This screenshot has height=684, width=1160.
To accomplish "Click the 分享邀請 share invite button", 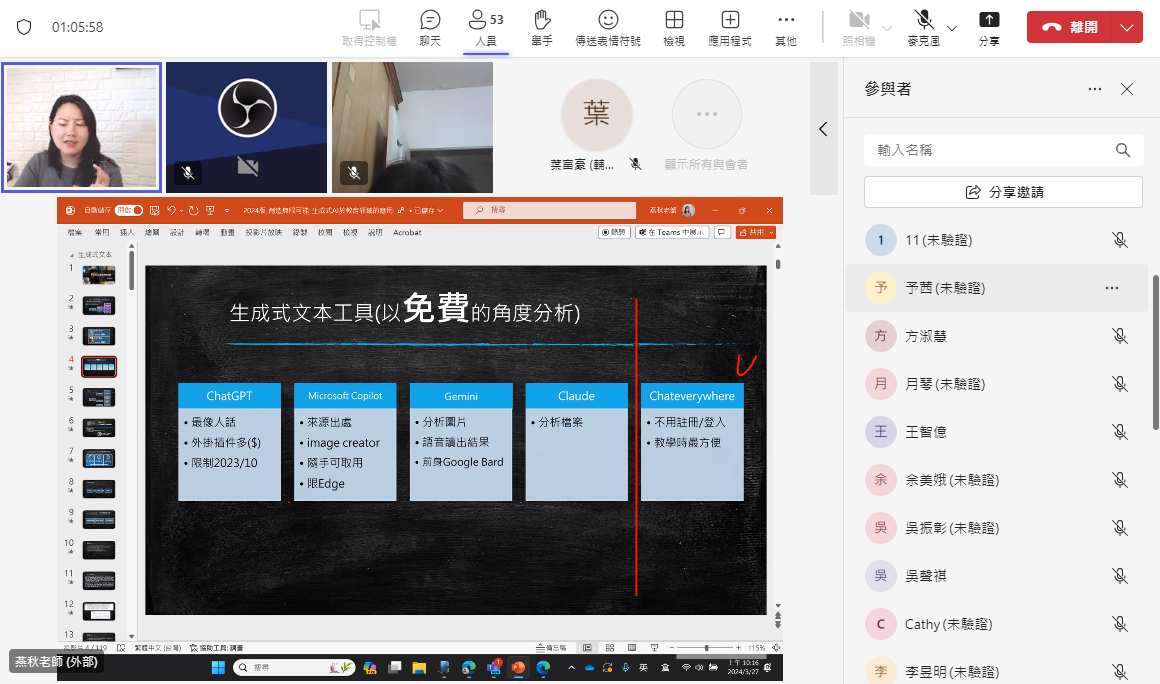I will tap(1003, 192).
